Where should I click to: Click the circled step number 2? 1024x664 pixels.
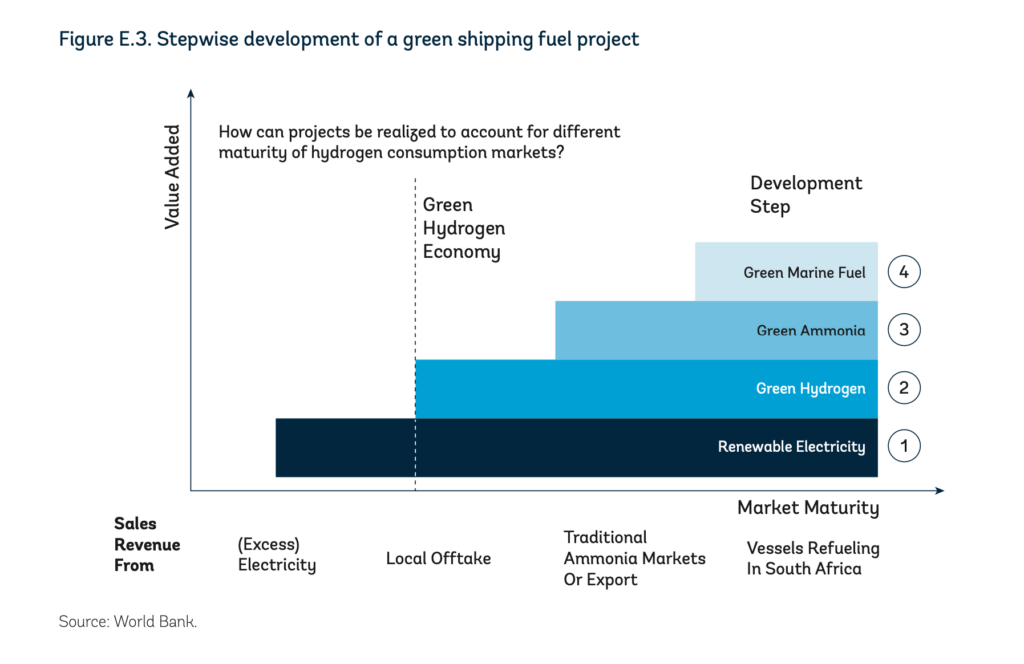[904, 388]
